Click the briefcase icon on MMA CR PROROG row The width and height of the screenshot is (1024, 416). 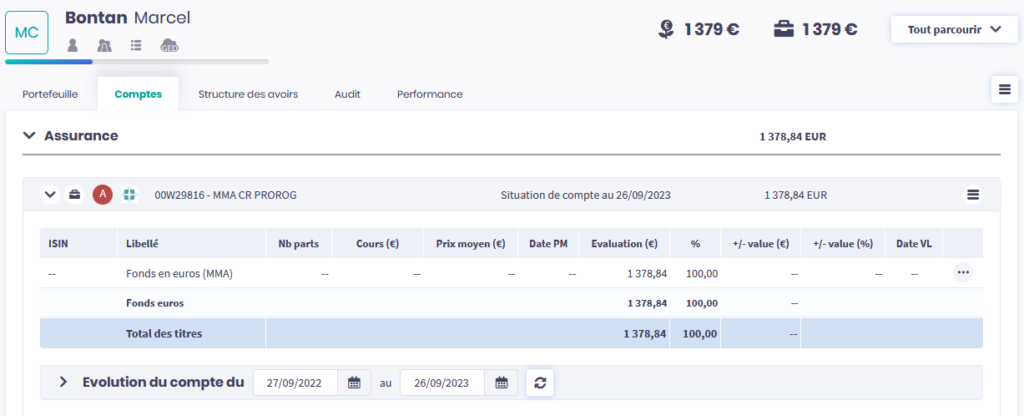tap(74, 195)
